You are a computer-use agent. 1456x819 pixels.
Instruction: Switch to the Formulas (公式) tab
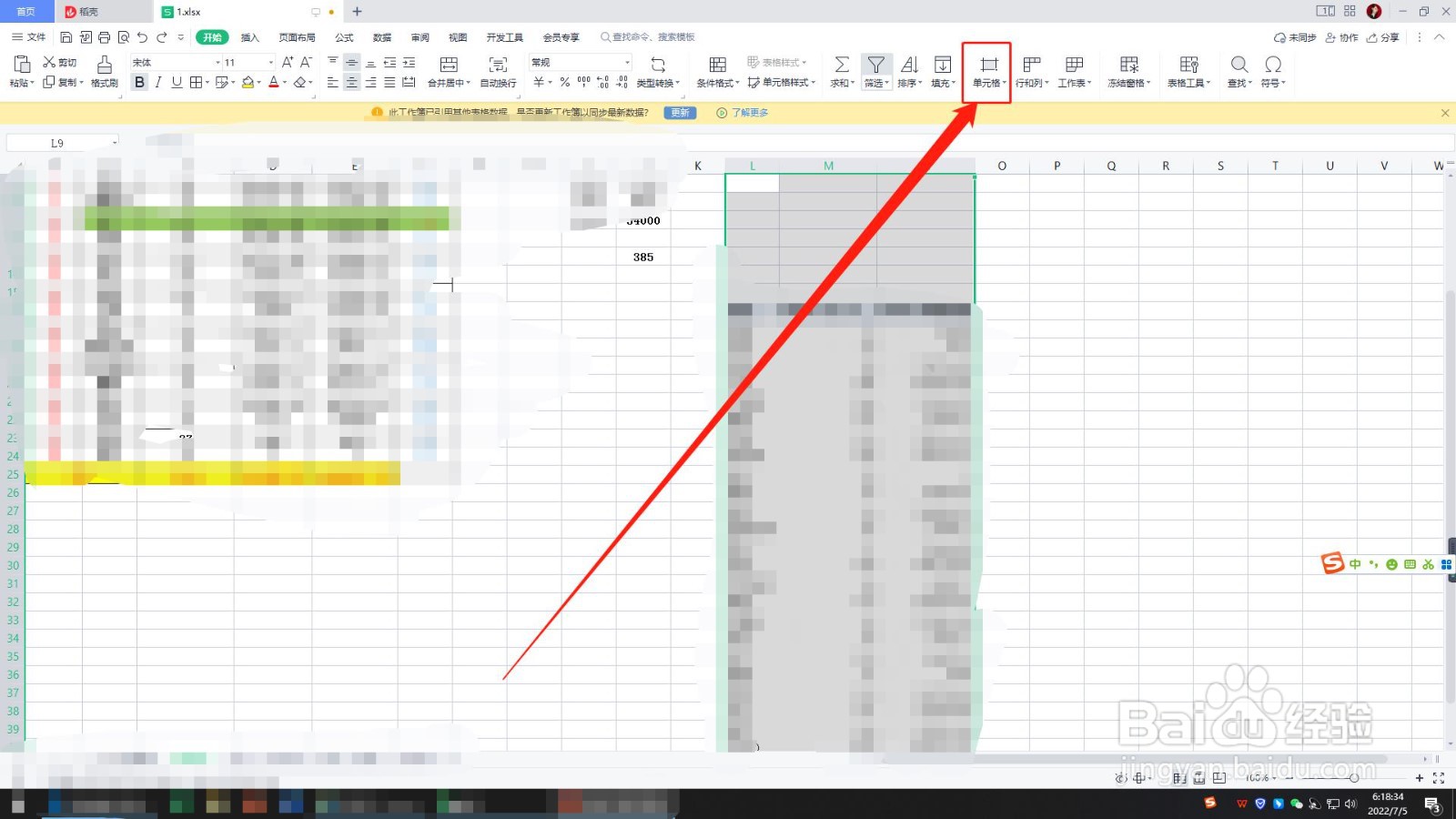[x=344, y=37]
